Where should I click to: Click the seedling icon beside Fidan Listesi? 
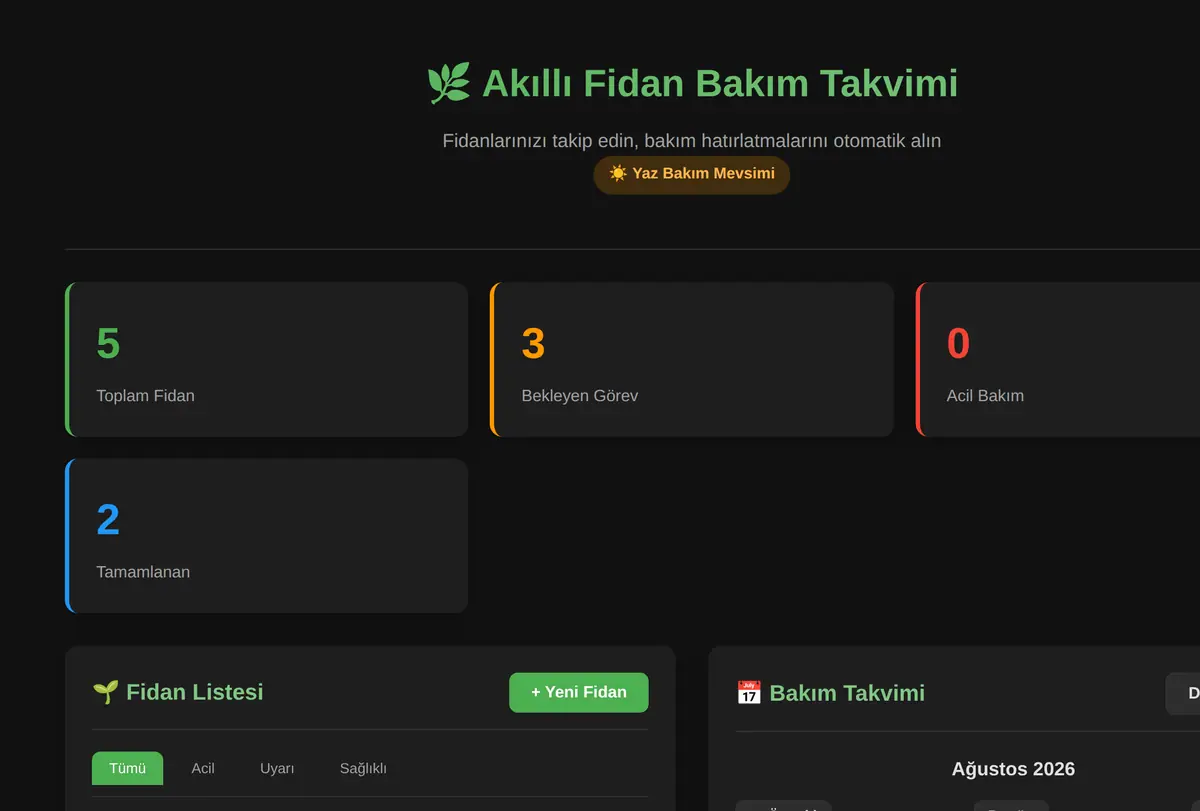tap(105, 692)
